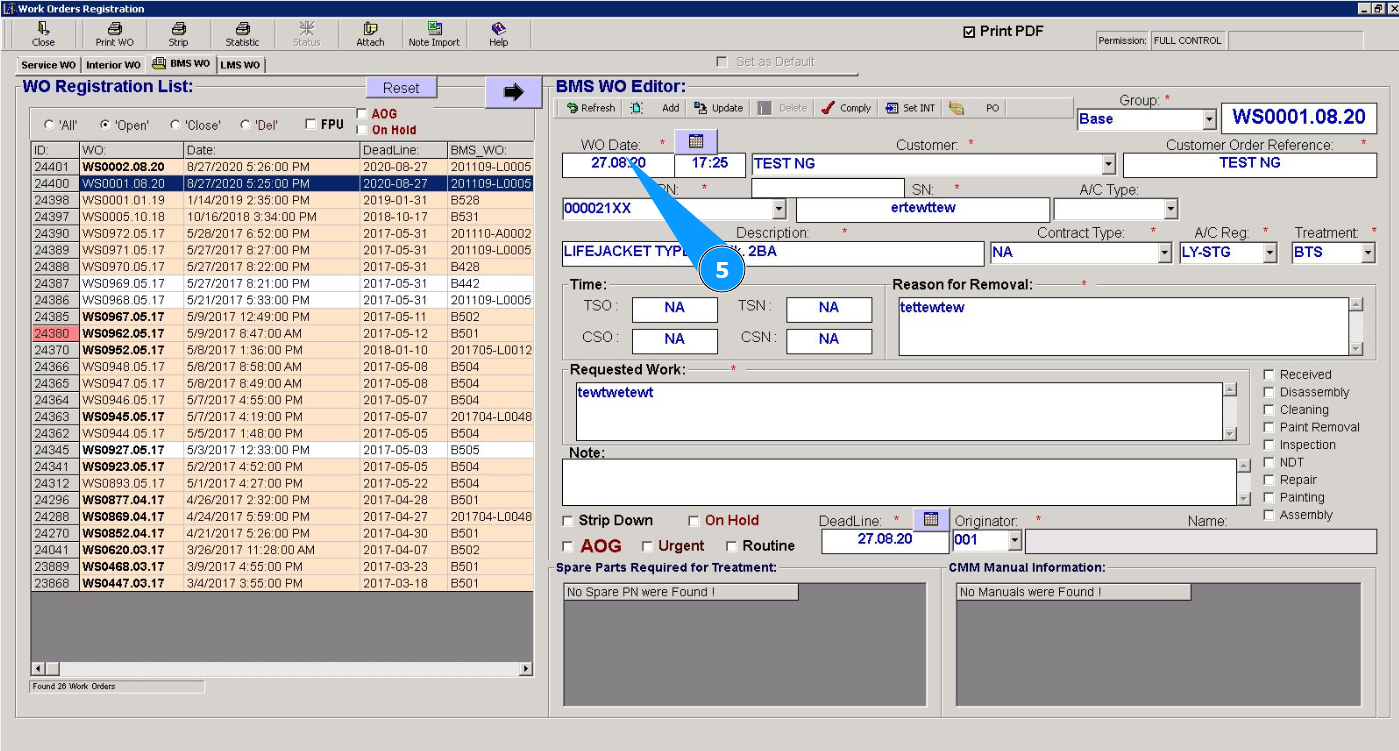This screenshot has width=1399, height=751.
Task: Open the Customer dropdown list
Action: [x=1108, y=165]
